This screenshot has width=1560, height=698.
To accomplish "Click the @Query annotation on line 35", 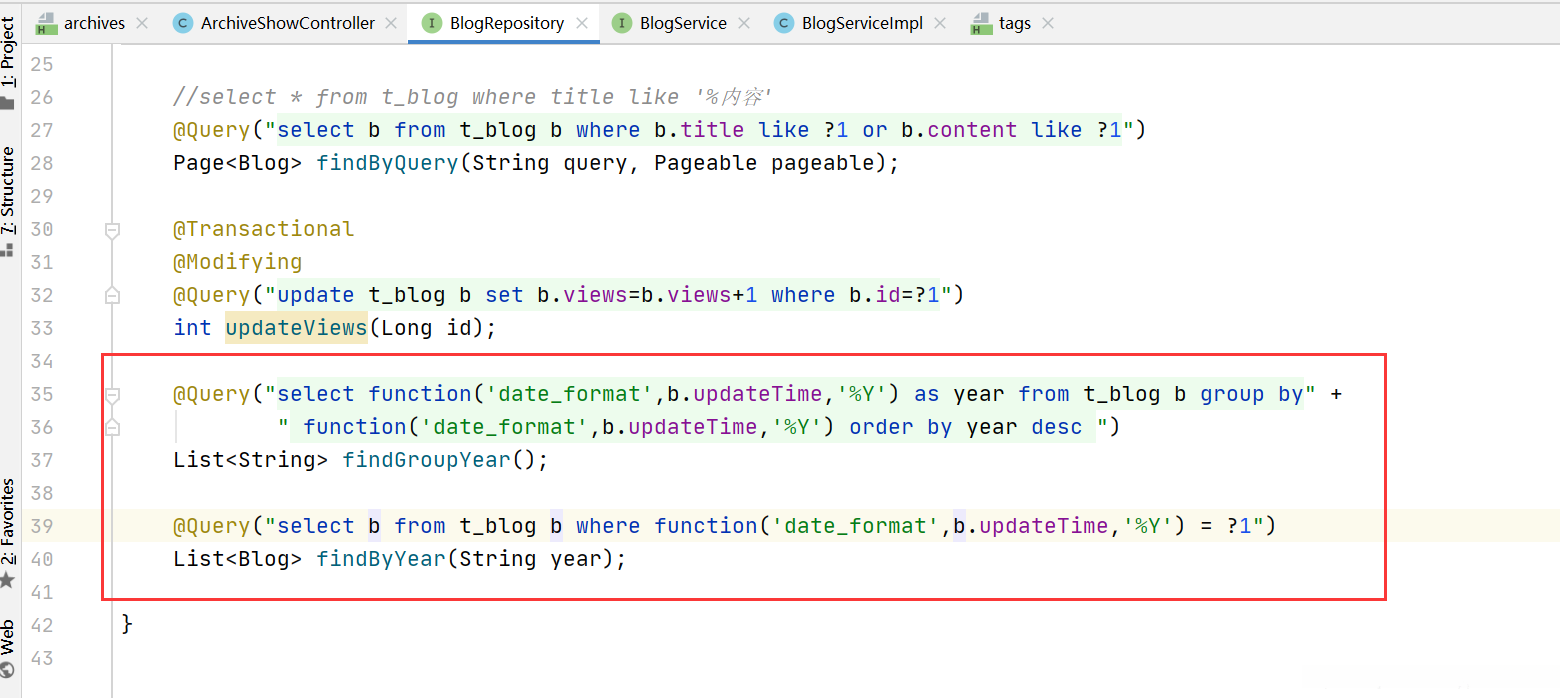I will point(212,394).
